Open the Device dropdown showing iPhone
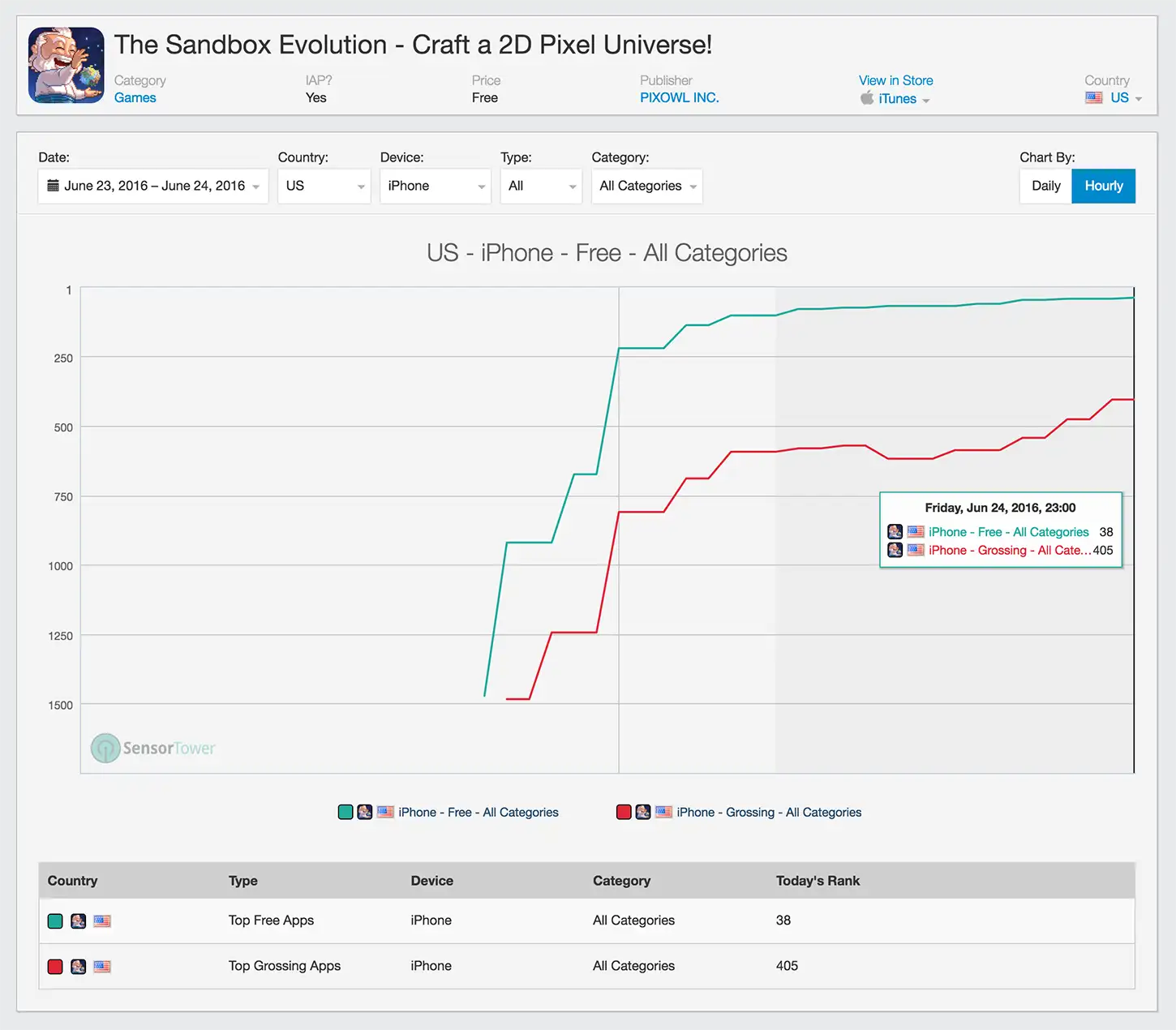 (x=436, y=186)
